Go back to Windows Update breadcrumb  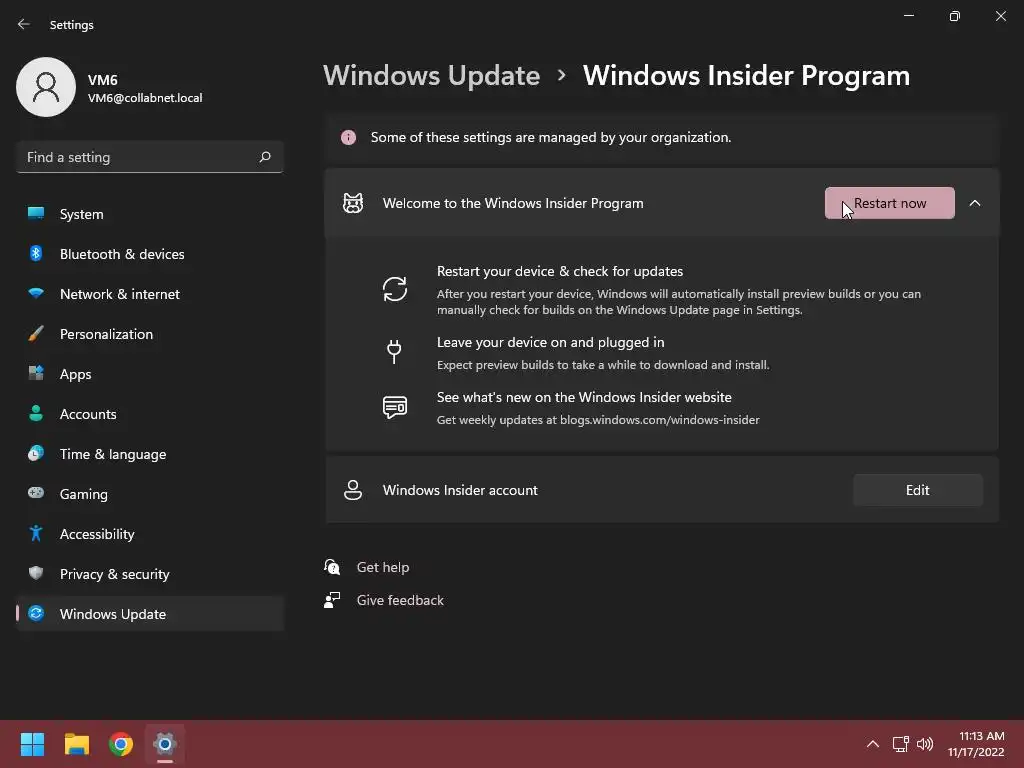click(x=432, y=76)
